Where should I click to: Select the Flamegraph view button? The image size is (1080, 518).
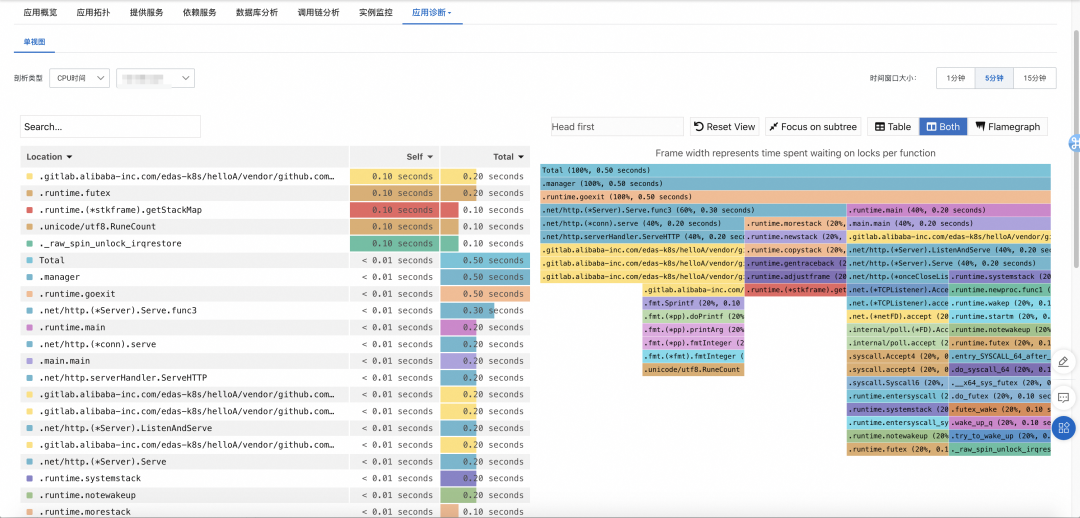coord(1008,127)
